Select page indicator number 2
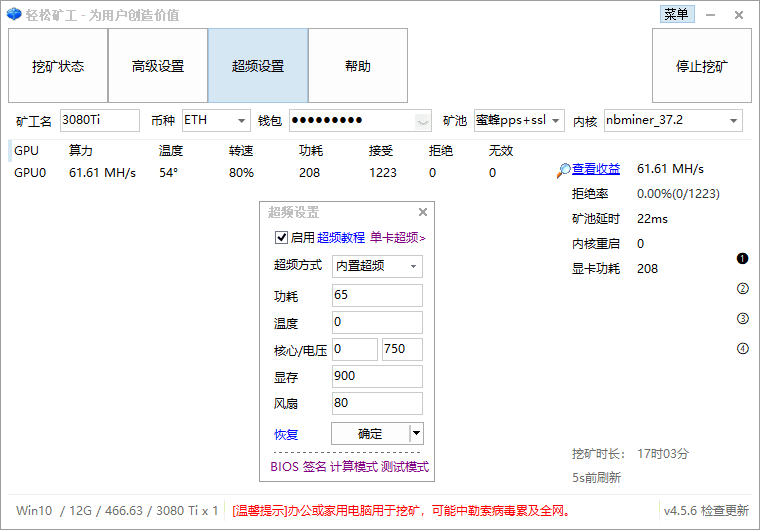The width and height of the screenshot is (760, 530). [743, 289]
